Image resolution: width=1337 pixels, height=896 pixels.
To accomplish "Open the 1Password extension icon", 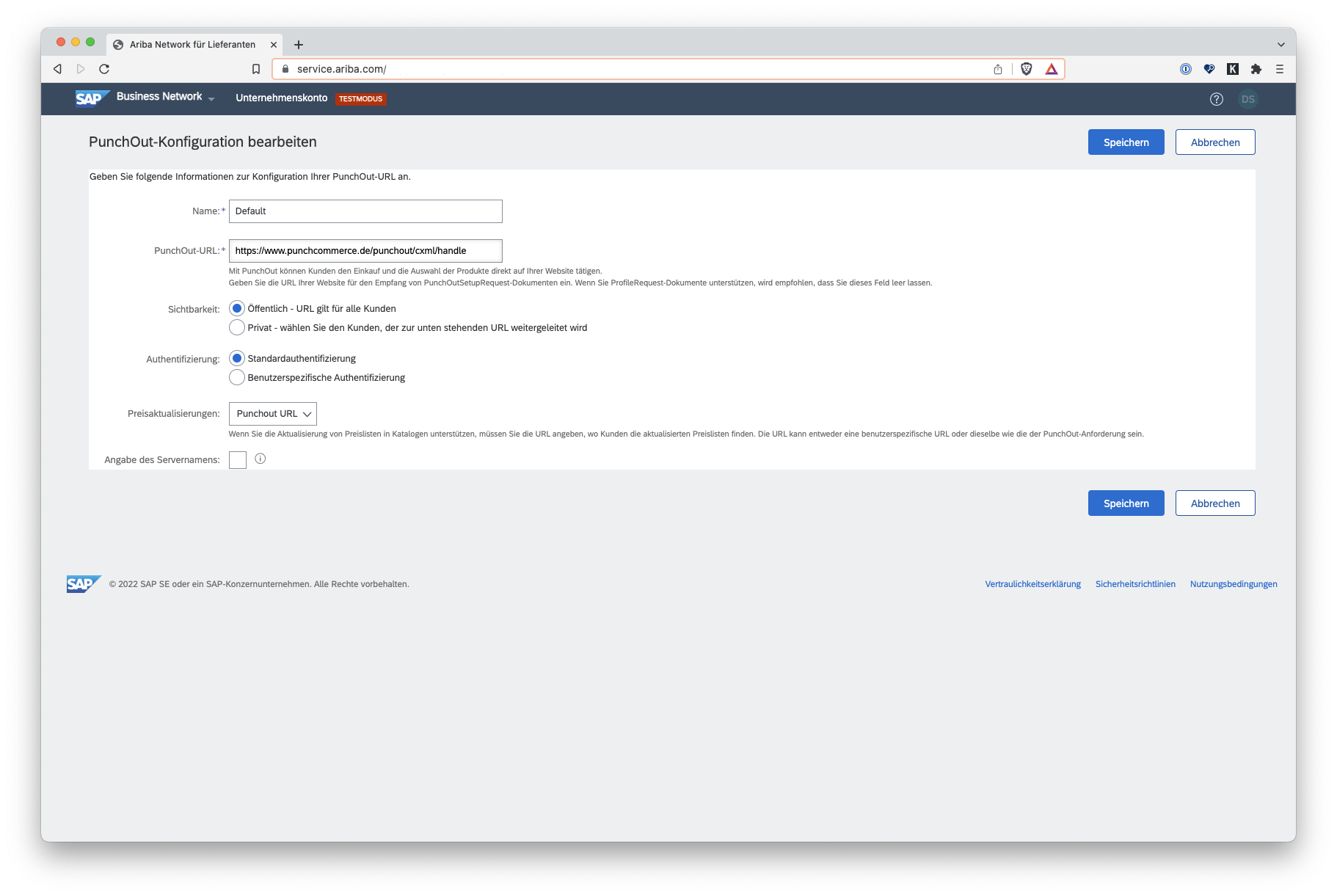I will [1186, 69].
